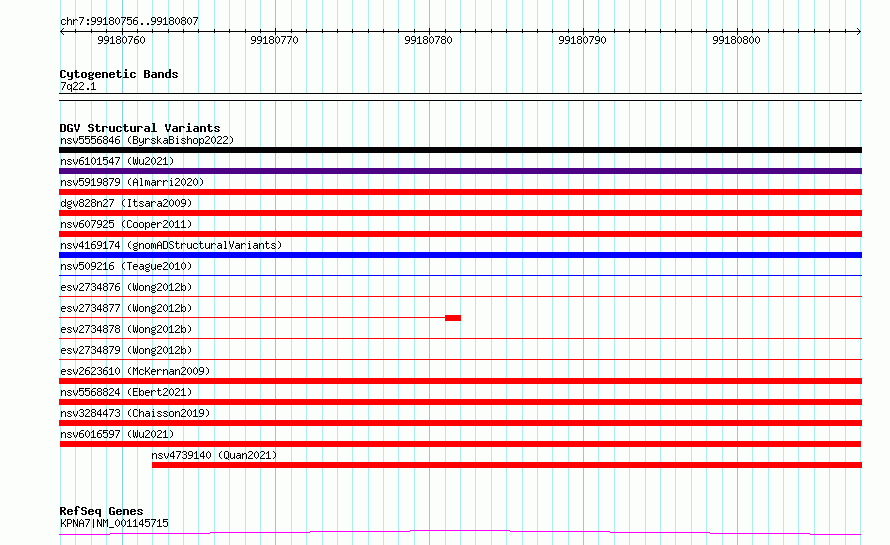The width and height of the screenshot is (890, 545).
Task: Open the nsv6101547 (Wu2021) variant label
Action: (117, 161)
